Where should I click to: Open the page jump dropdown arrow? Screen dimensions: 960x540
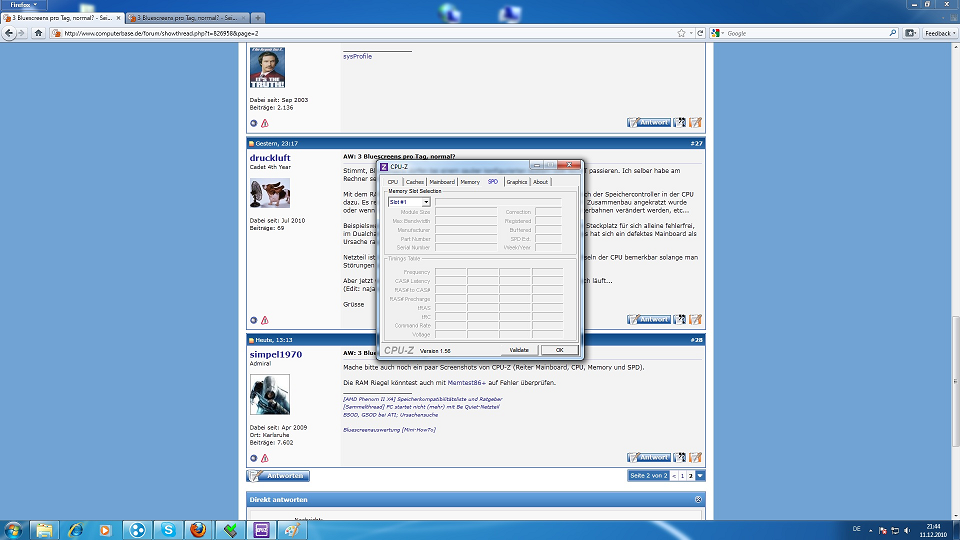(x=700, y=476)
